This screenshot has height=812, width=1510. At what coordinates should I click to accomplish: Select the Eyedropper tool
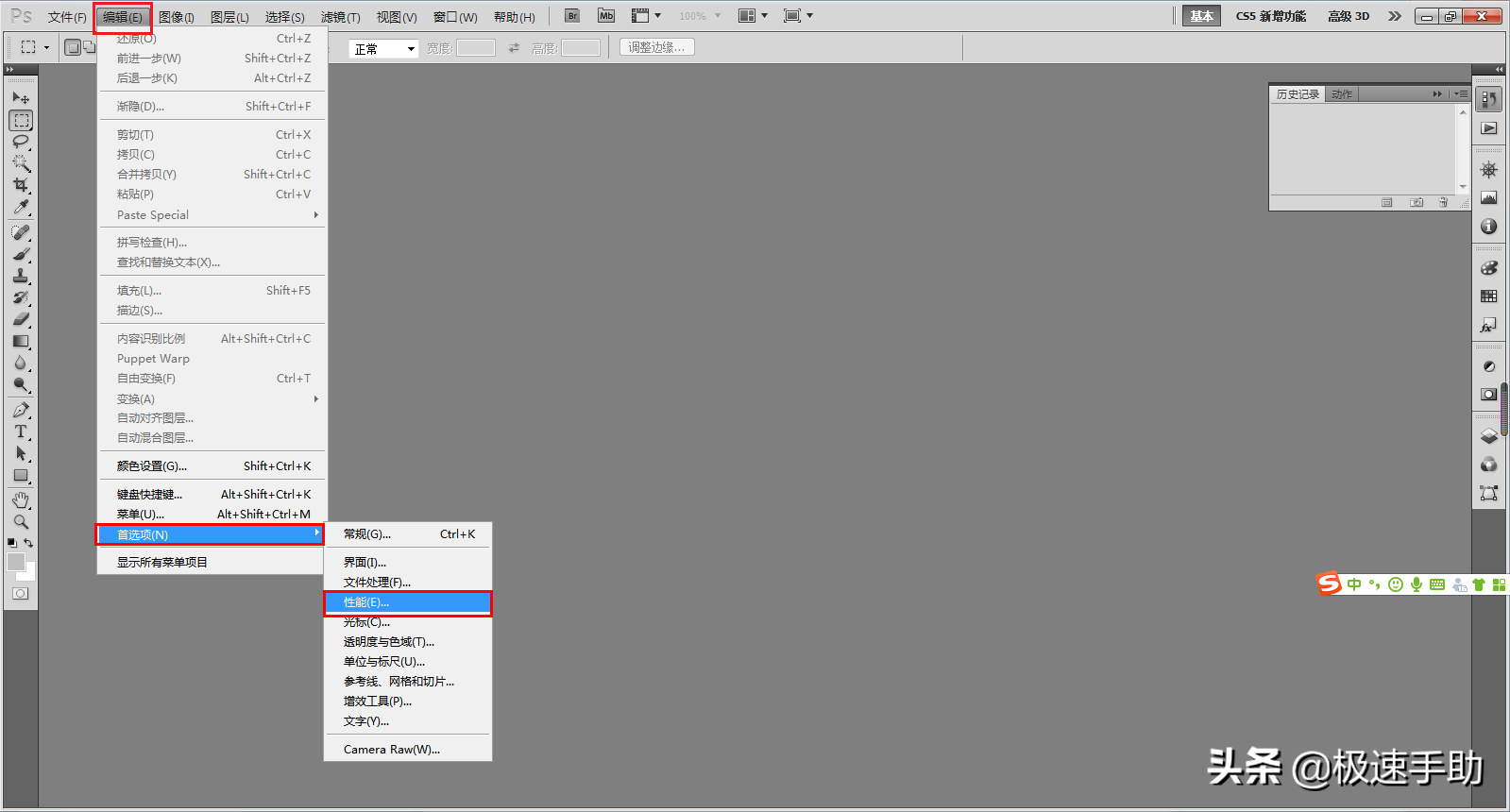point(21,208)
